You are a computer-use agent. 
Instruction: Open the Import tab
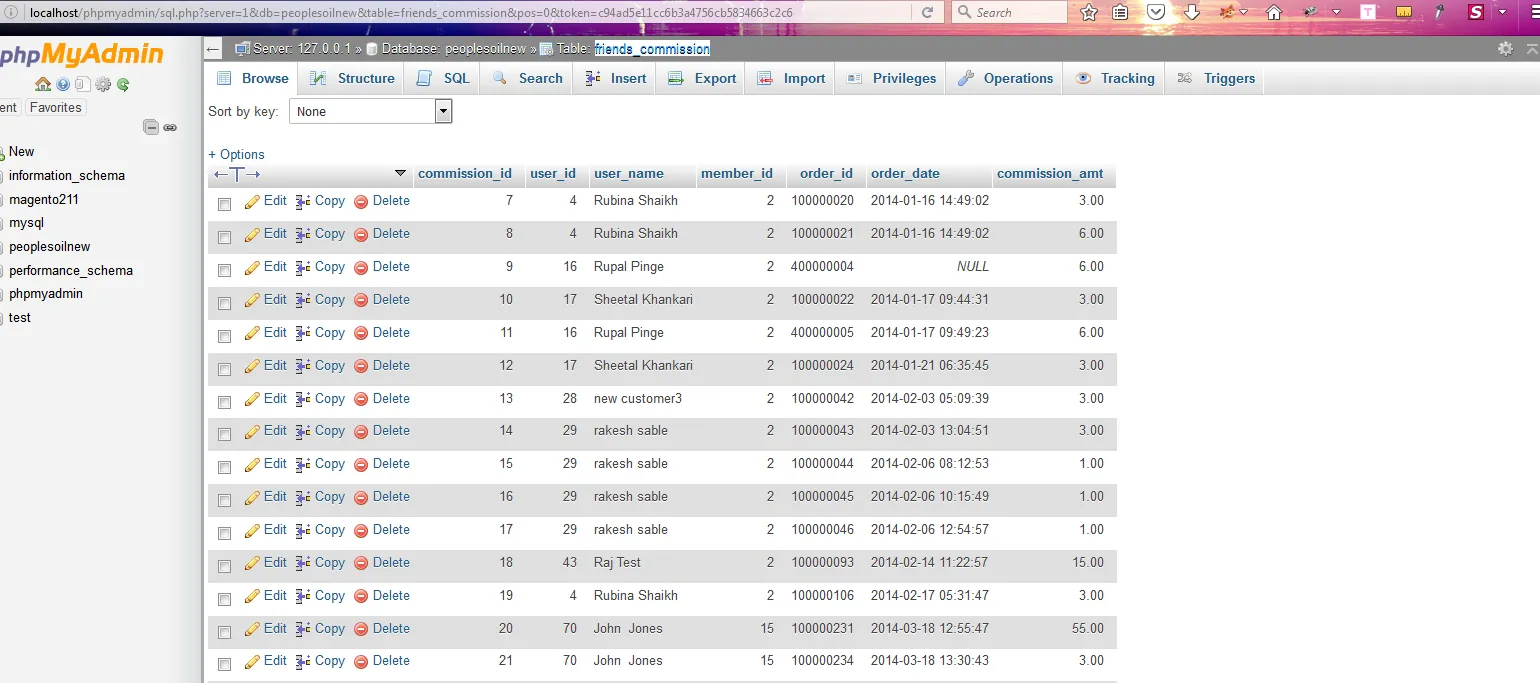click(792, 78)
